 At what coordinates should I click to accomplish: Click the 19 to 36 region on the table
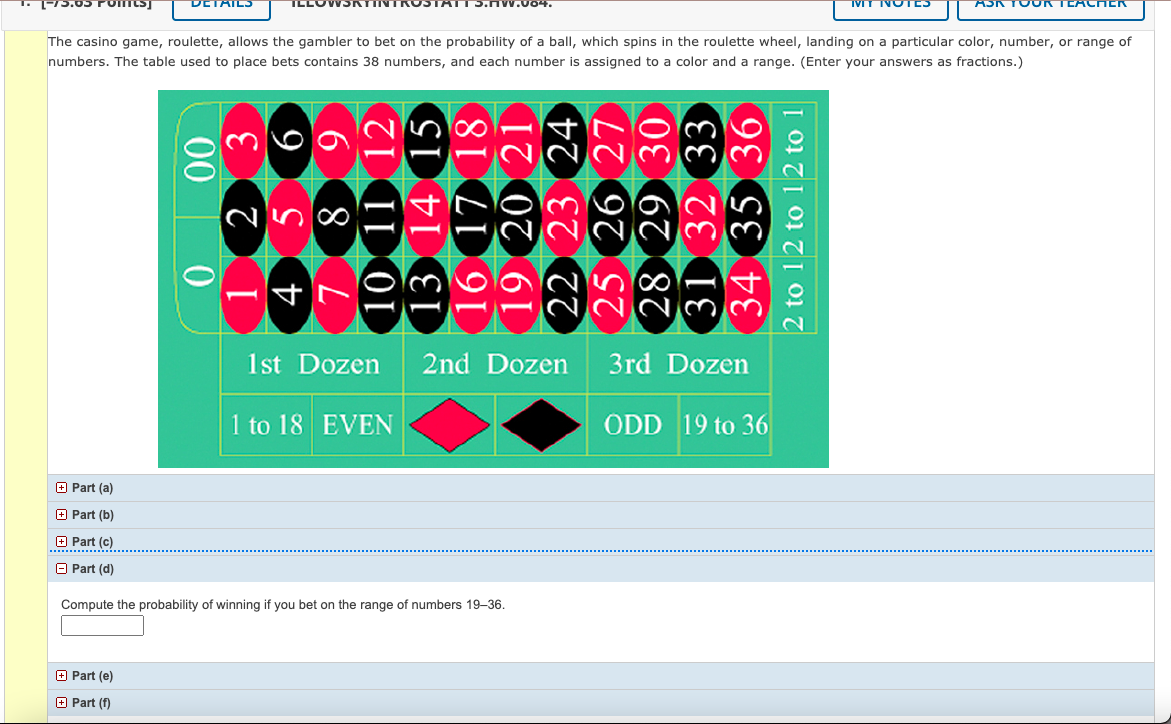point(724,425)
